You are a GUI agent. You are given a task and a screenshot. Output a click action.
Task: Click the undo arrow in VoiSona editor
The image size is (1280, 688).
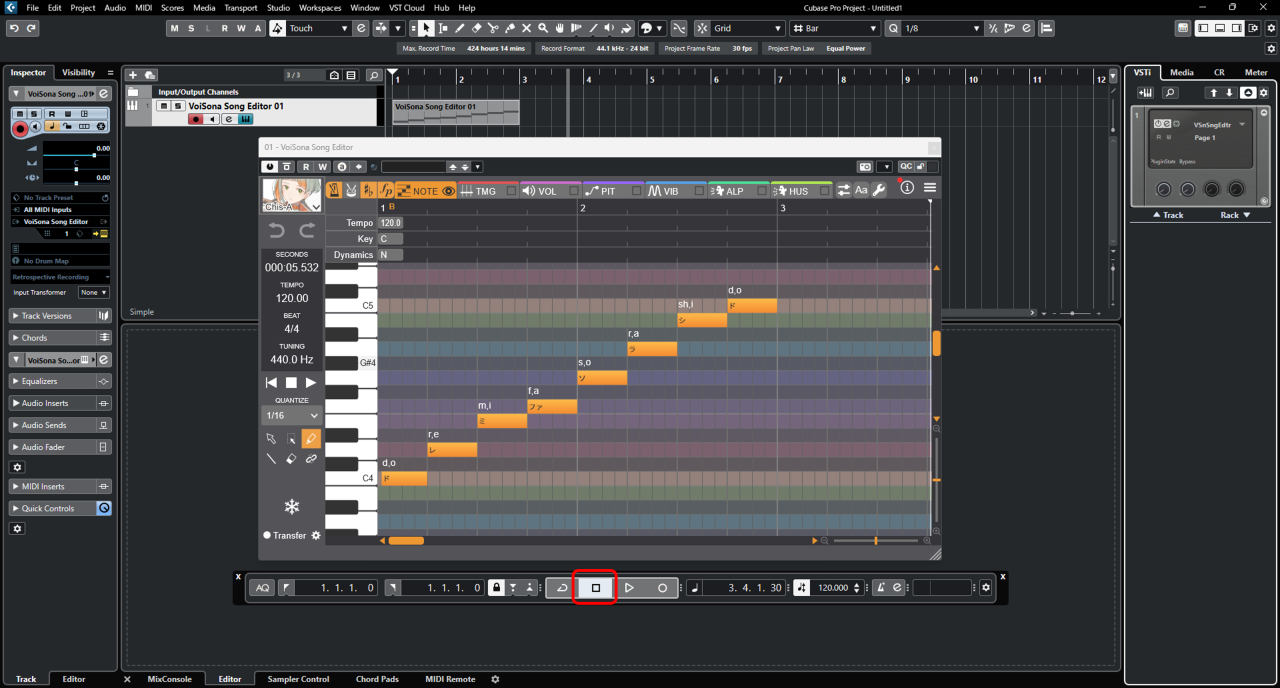tap(277, 231)
